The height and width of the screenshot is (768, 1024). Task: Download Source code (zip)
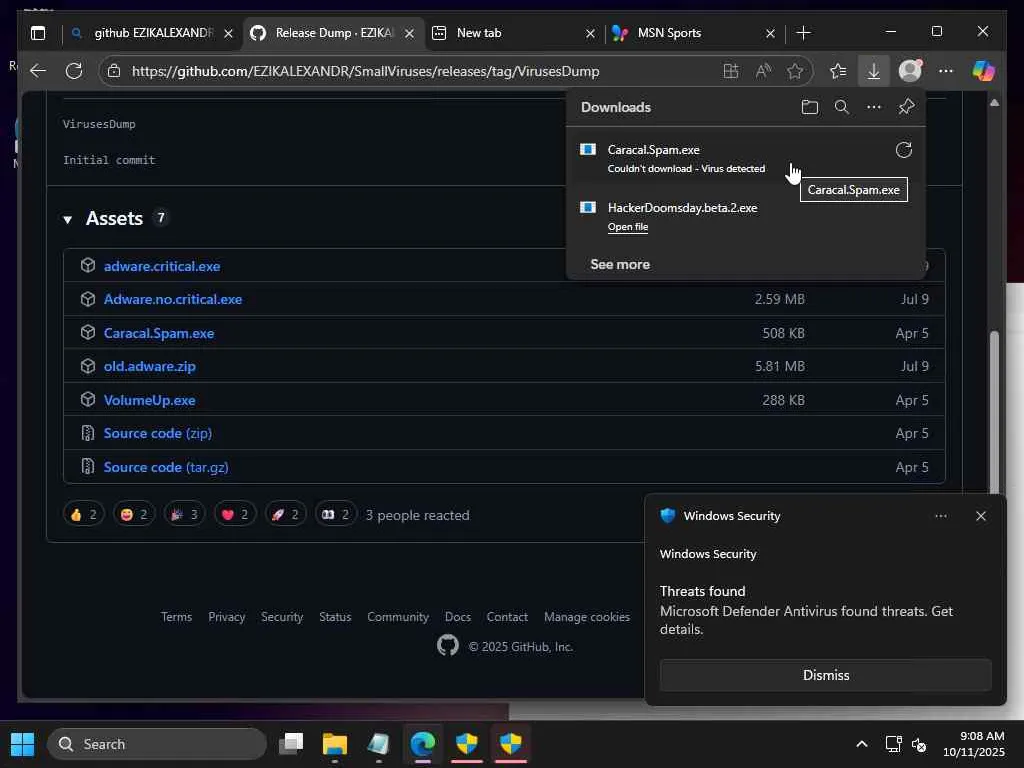pos(157,433)
